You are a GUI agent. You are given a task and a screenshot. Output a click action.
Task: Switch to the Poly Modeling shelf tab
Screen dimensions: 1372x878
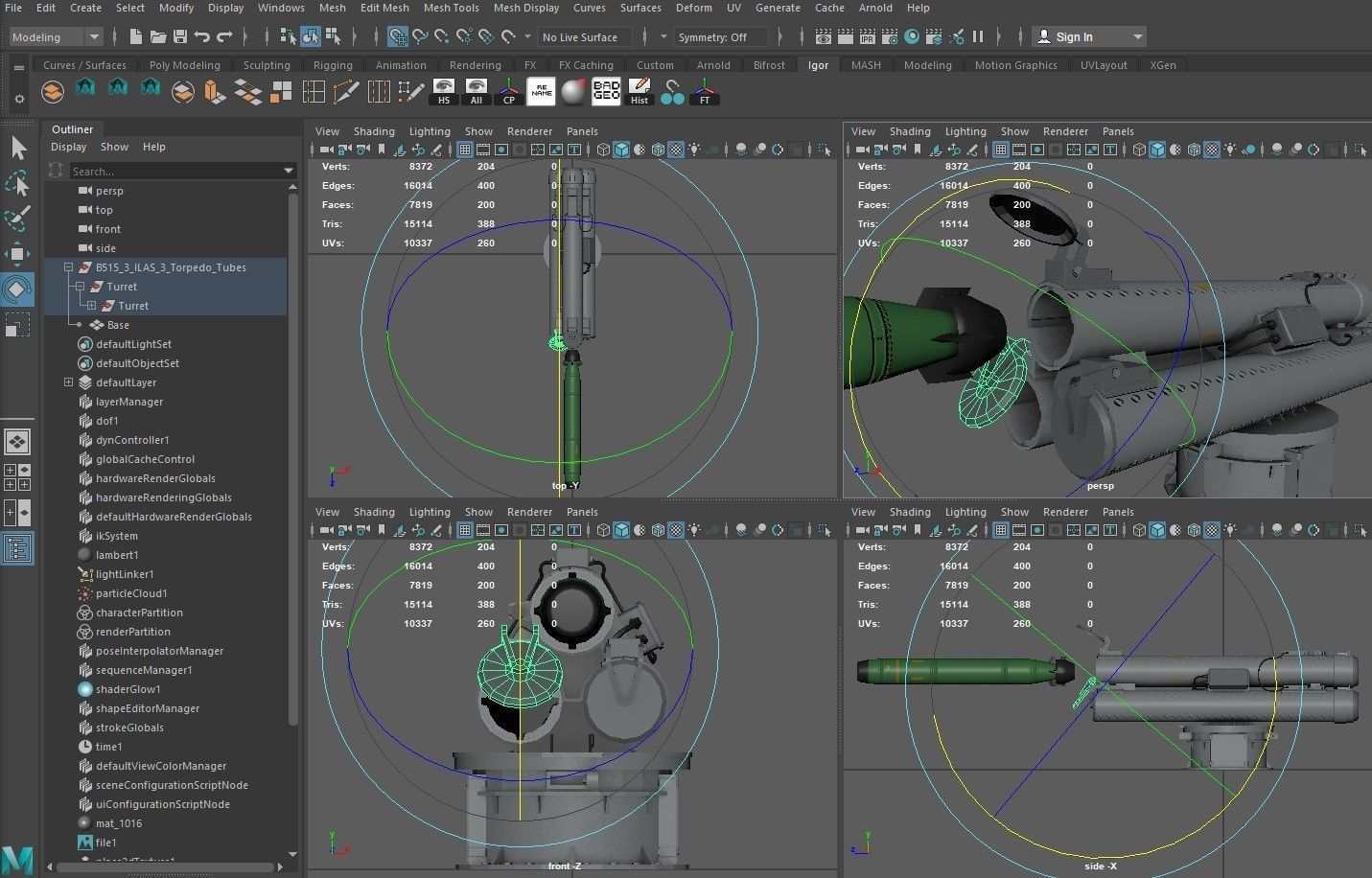184,65
